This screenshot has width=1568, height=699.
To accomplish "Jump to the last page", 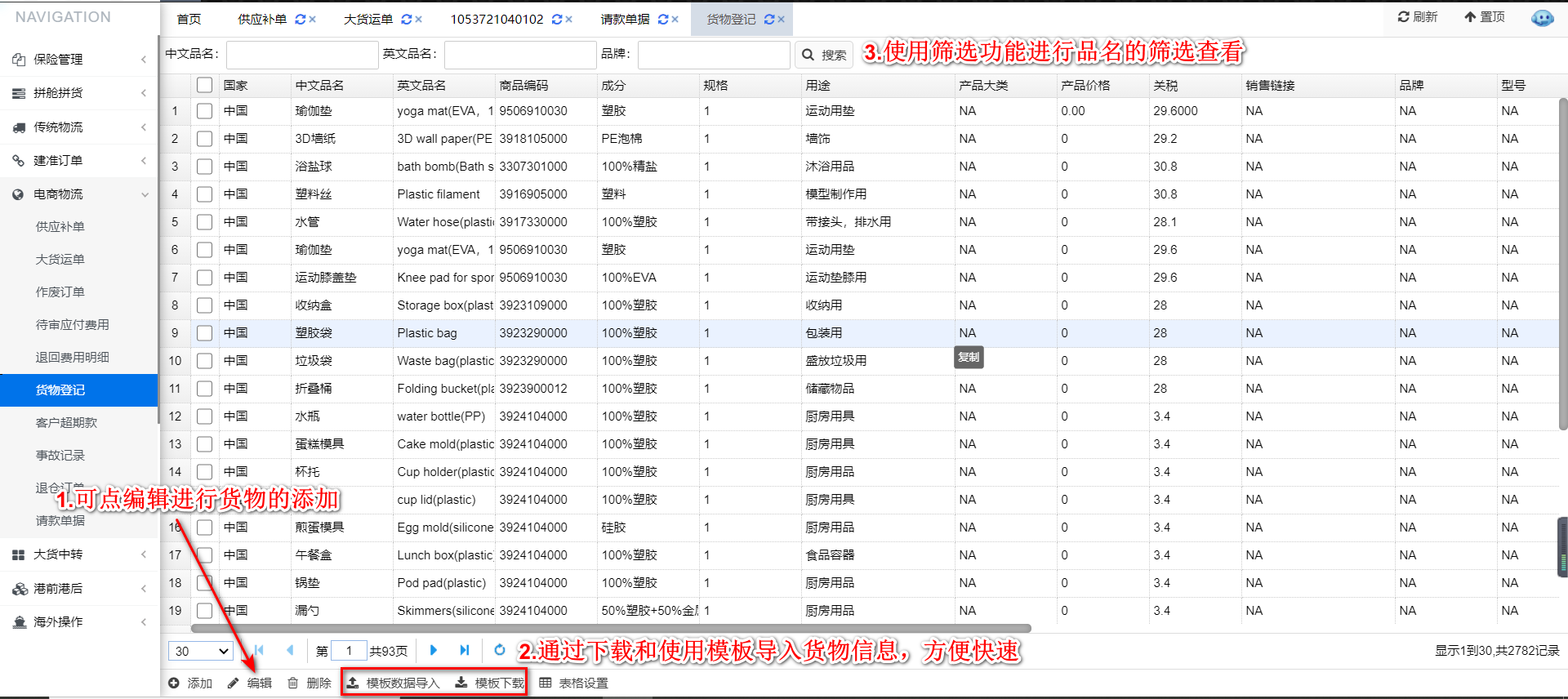I will [465, 650].
